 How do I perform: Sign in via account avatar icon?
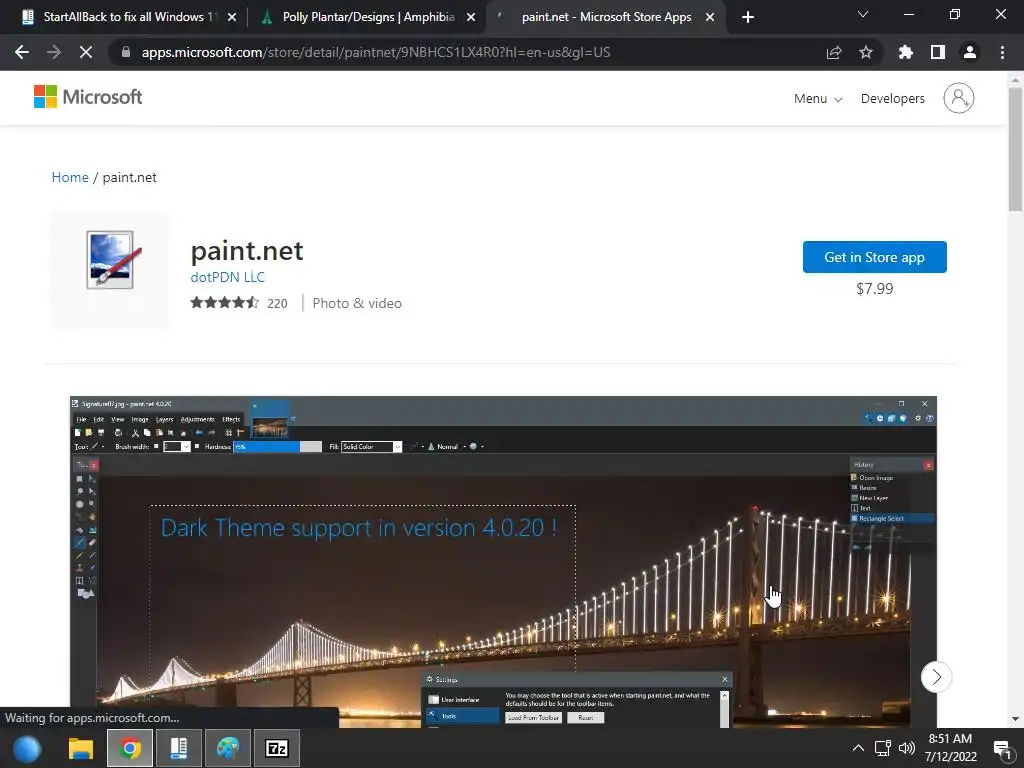(959, 98)
